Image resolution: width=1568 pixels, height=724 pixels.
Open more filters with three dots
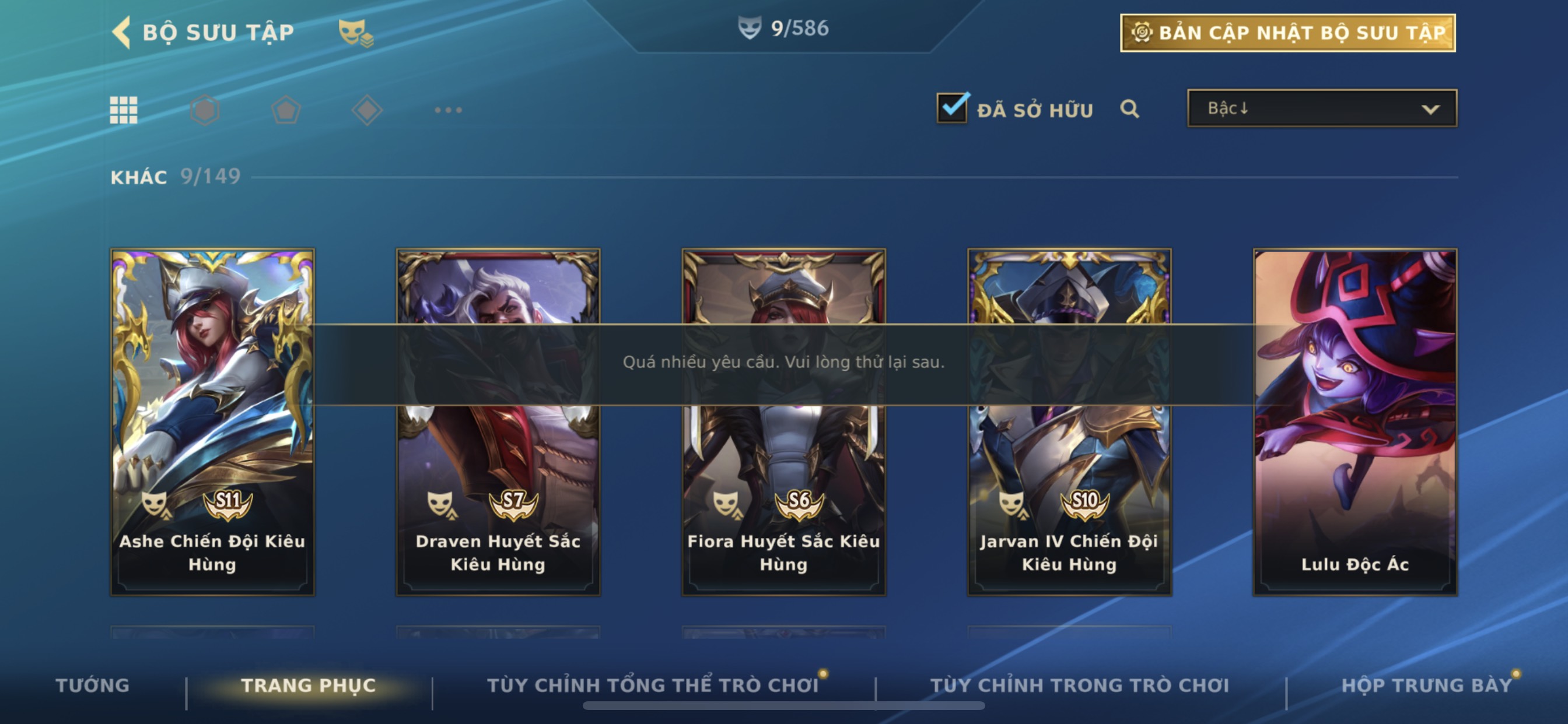click(449, 110)
